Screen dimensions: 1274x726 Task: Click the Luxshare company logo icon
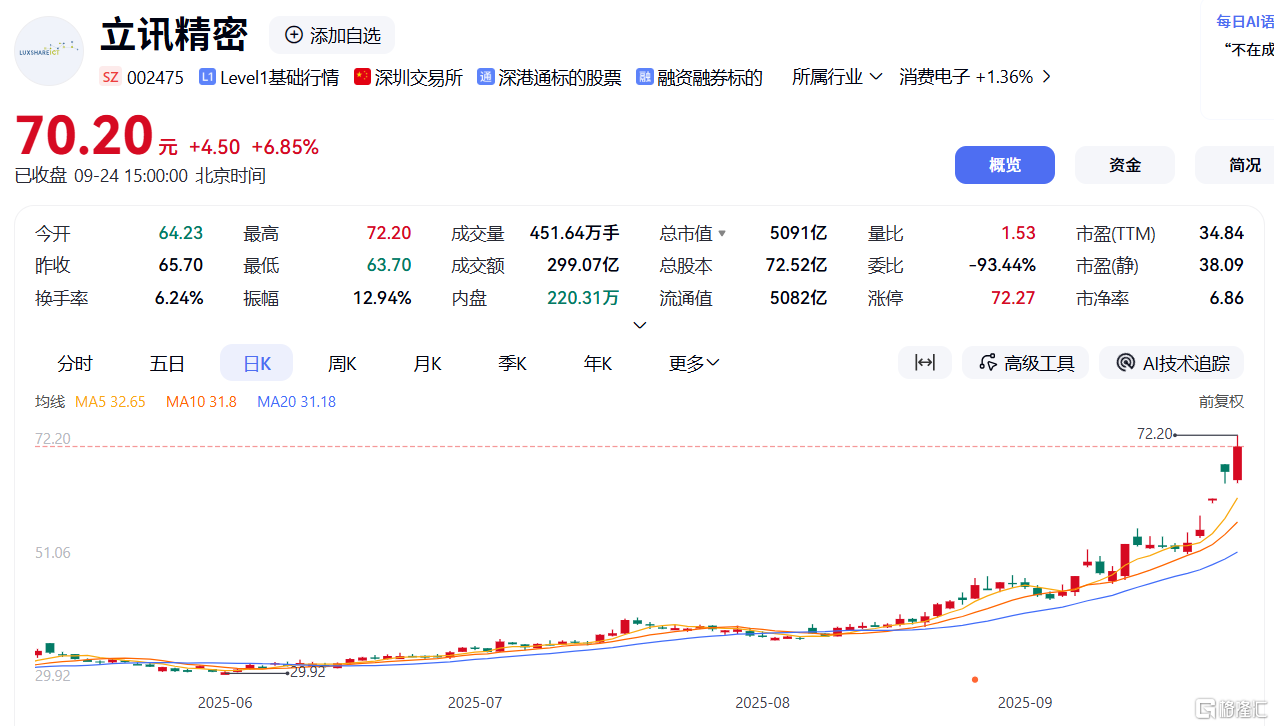[x=48, y=50]
